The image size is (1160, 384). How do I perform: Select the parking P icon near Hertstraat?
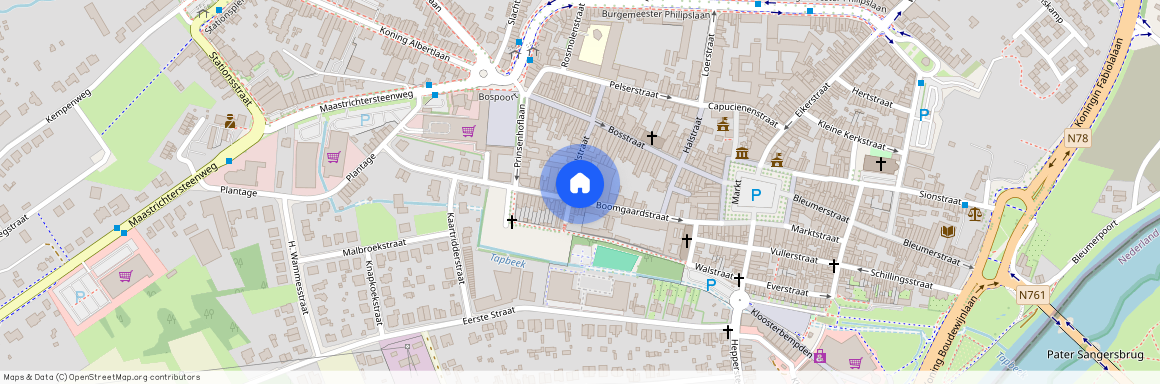coord(923,115)
